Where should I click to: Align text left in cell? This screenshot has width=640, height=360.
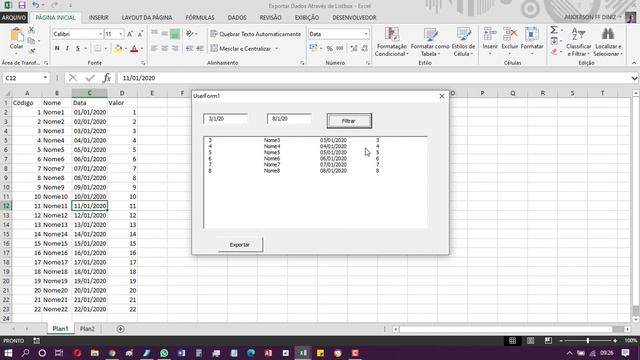154,49
